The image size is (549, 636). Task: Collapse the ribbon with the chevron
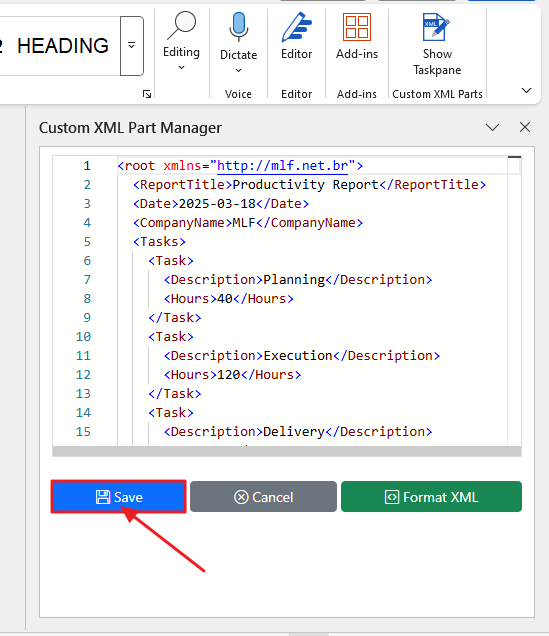pyautogui.click(x=526, y=90)
